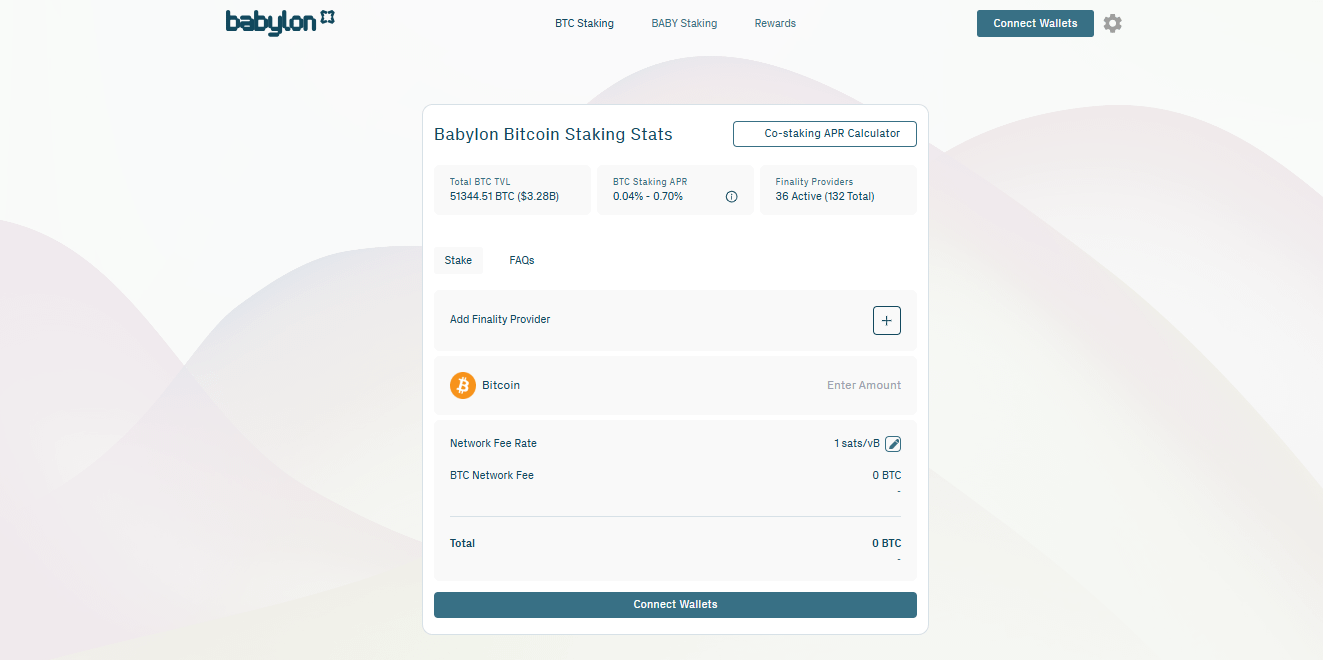Screen dimensions: 1323x660
Task: Open the Rewards page
Action: coord(775,23)
